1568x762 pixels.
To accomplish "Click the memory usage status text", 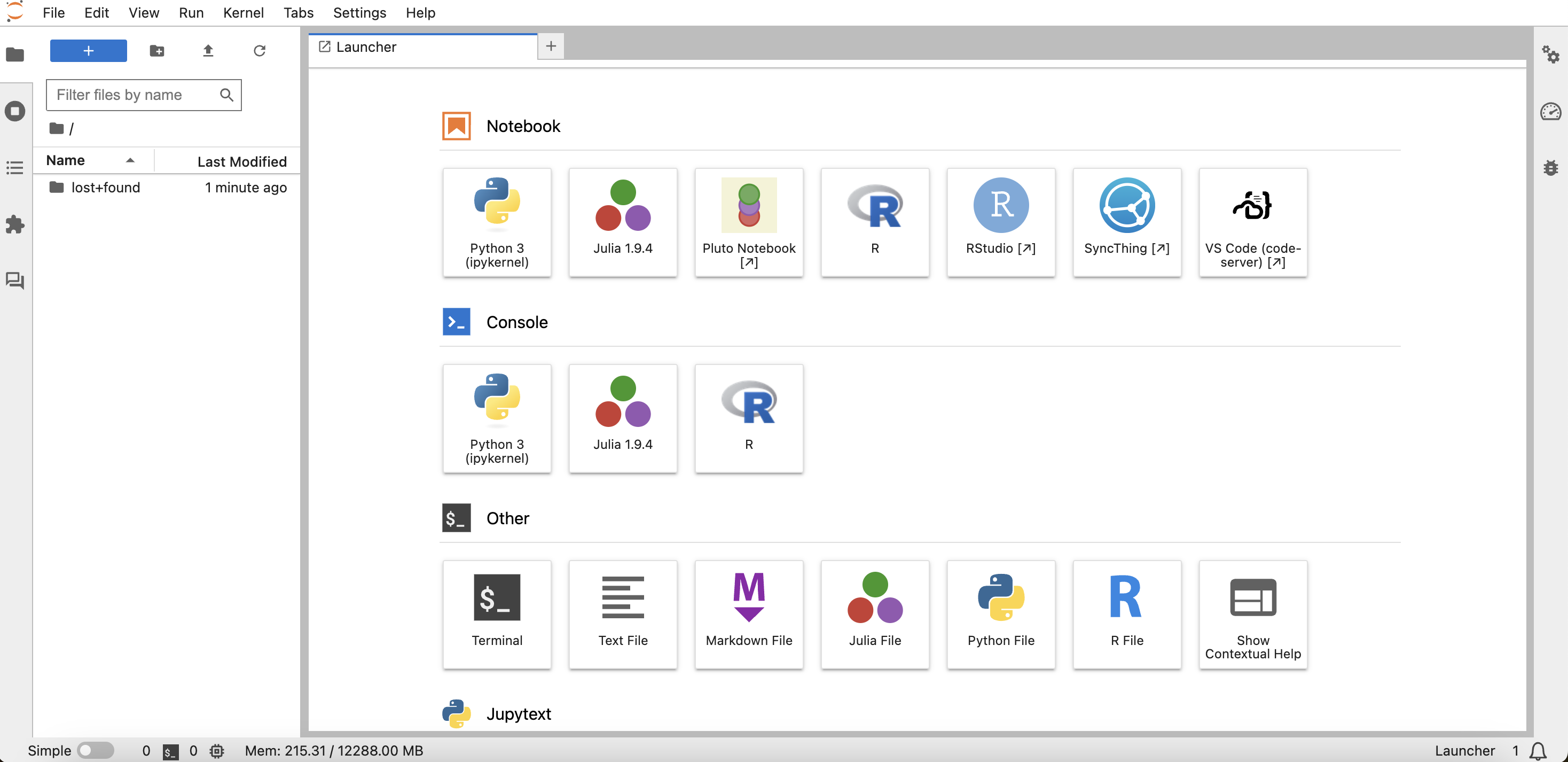I will 334,750.
